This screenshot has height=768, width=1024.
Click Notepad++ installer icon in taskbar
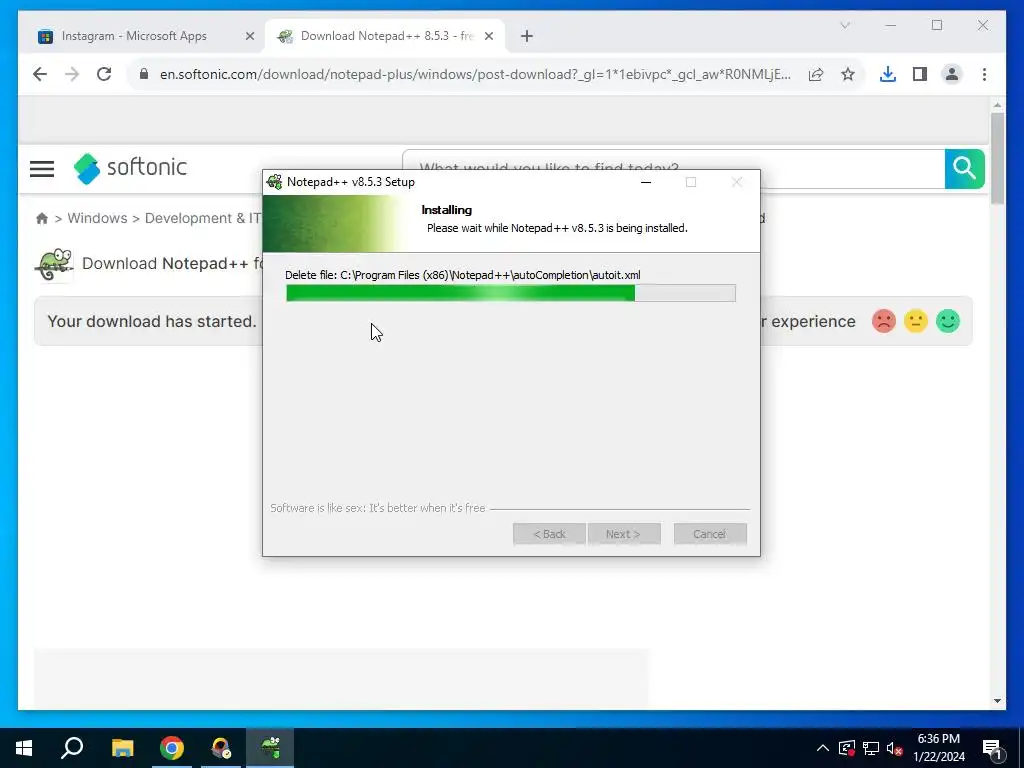tap(270, 748)
